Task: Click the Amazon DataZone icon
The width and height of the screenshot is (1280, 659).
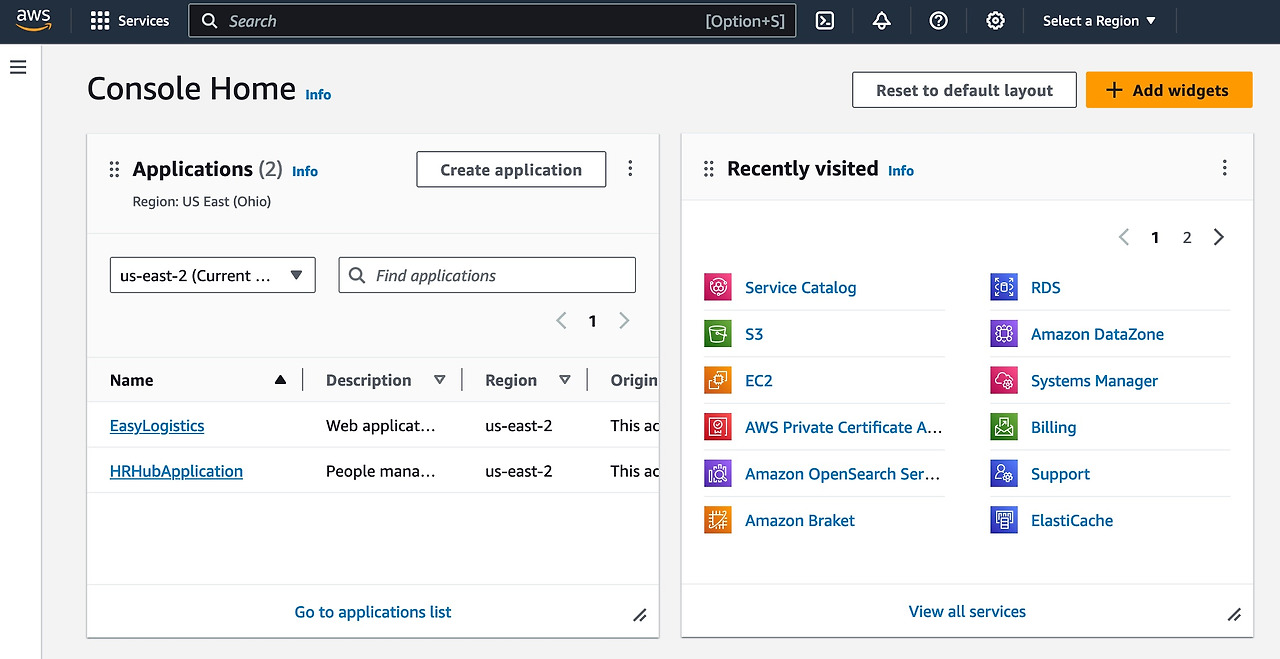Action: 1004,334
